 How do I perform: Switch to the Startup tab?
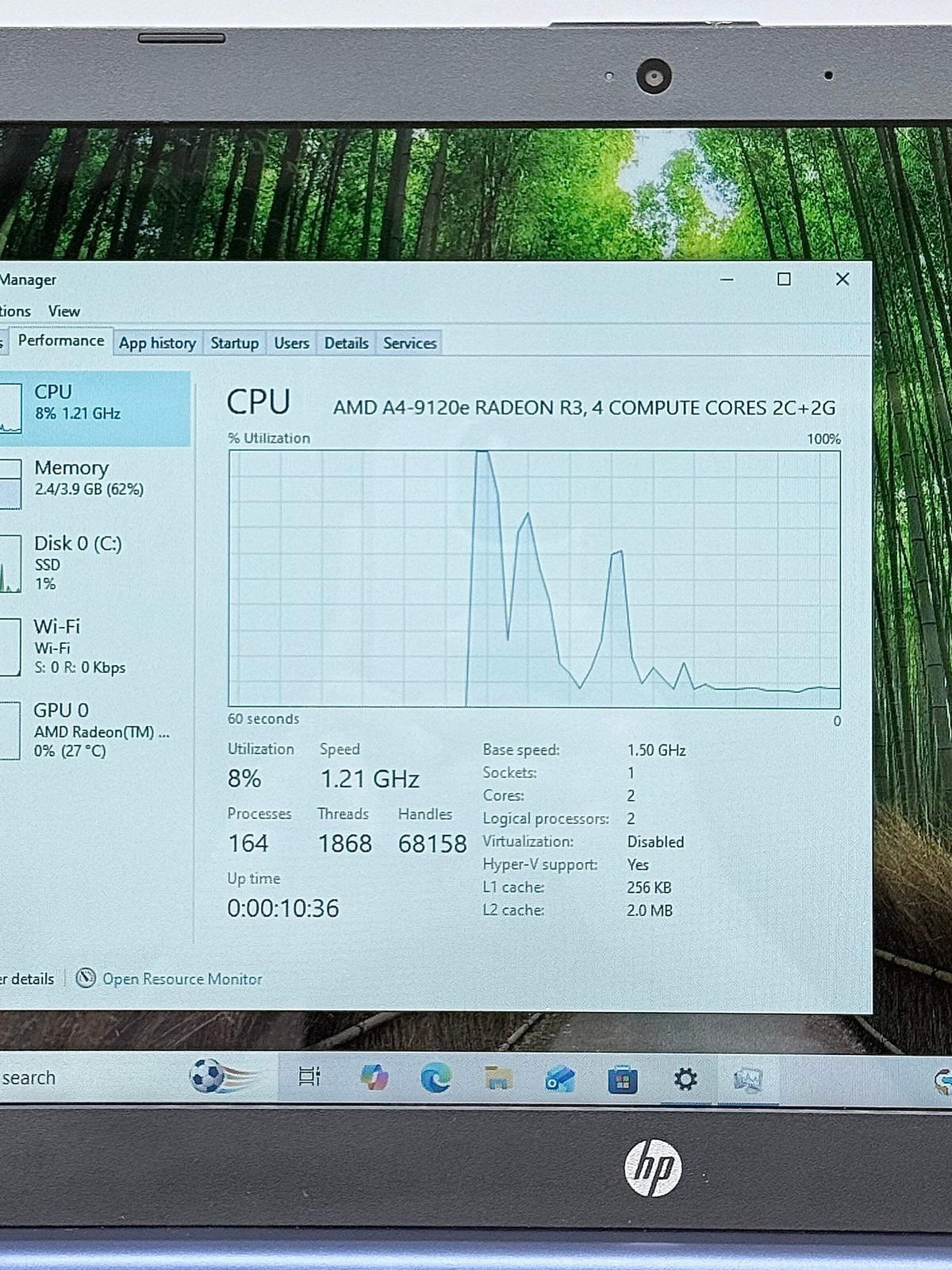234,343
